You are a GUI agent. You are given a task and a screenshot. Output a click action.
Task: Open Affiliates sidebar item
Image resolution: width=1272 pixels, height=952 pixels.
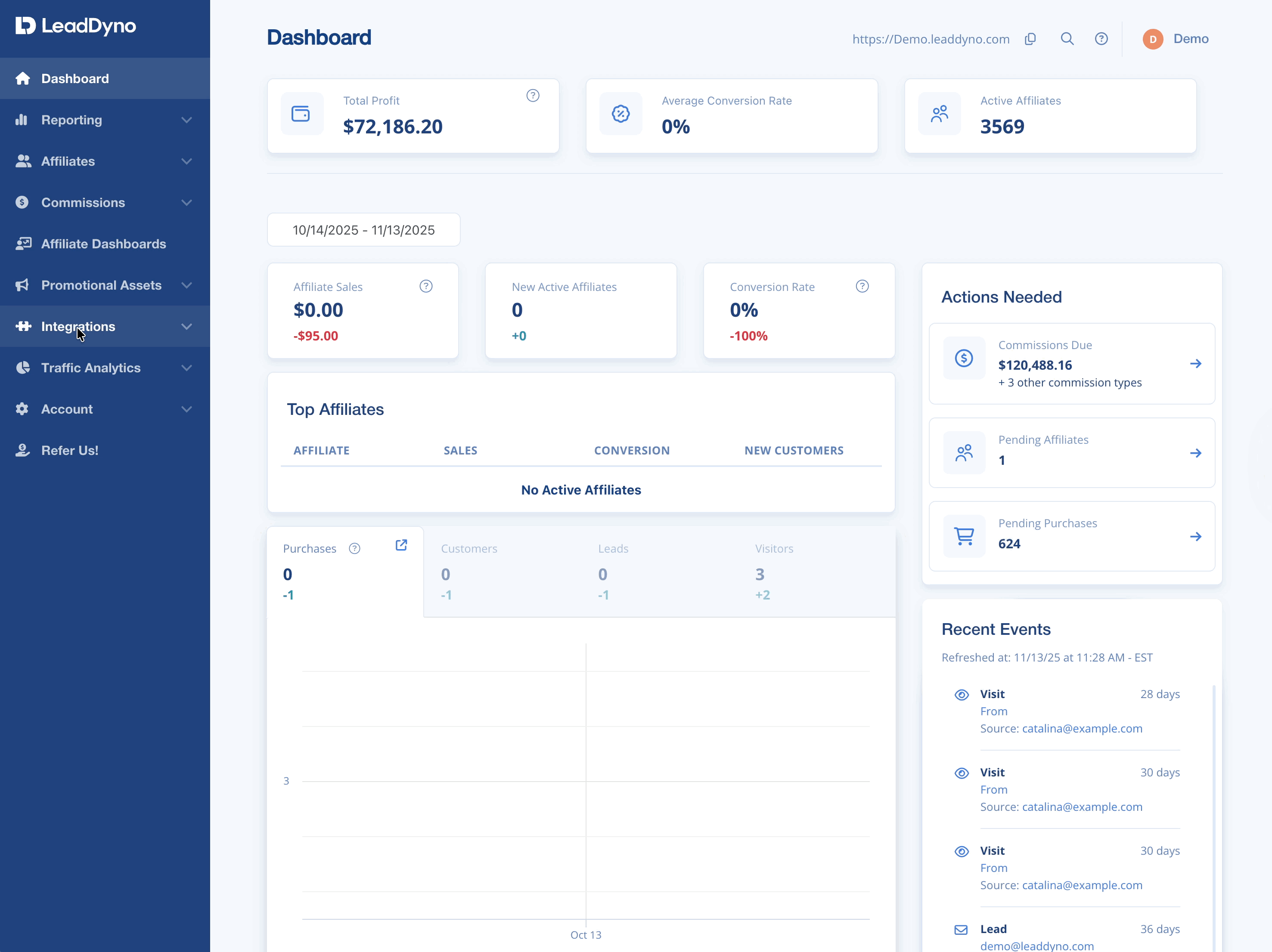(x=105, y=161)
